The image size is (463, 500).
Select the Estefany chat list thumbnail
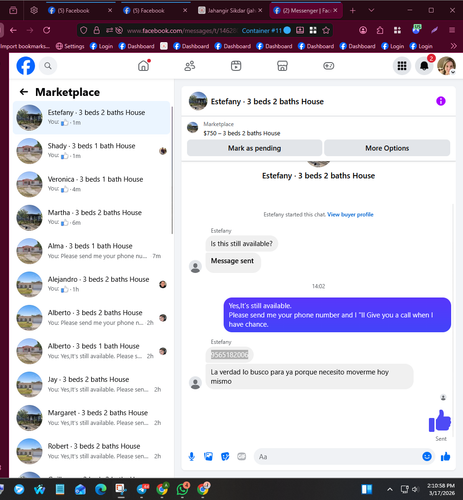click(30, 117)
